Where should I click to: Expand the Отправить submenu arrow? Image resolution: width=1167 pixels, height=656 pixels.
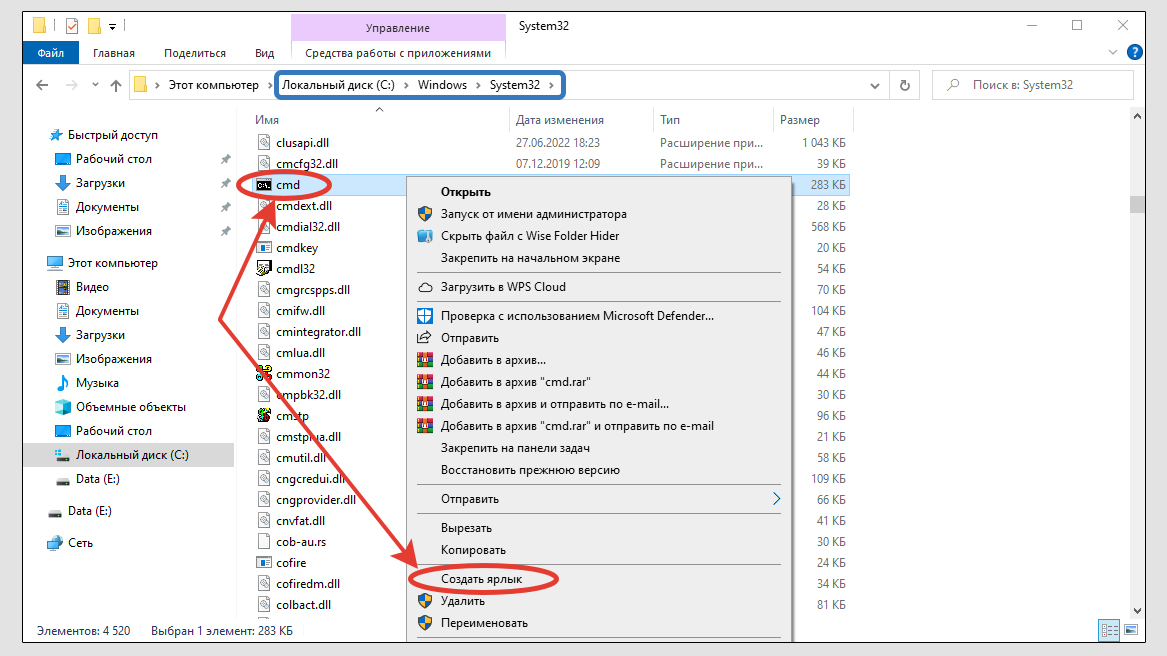[776, 498]
